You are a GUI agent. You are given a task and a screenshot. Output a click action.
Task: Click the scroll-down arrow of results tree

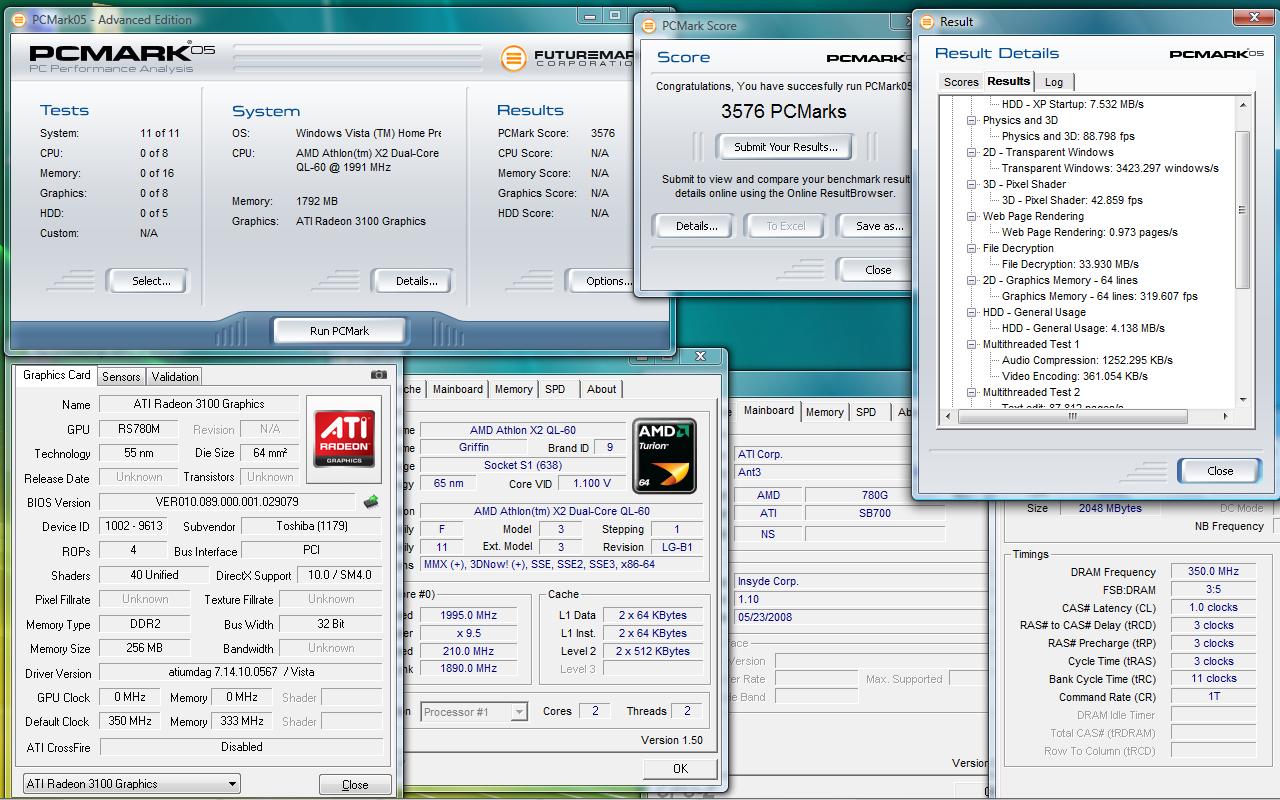point(1243,400)
